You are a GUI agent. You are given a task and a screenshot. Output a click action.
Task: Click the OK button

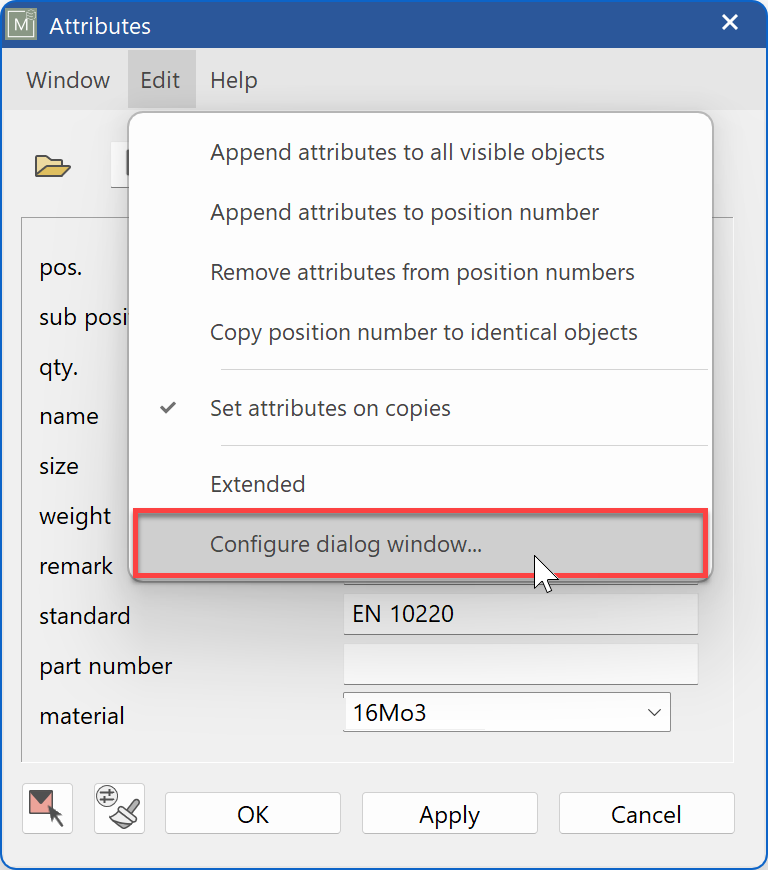coord(253,814)
